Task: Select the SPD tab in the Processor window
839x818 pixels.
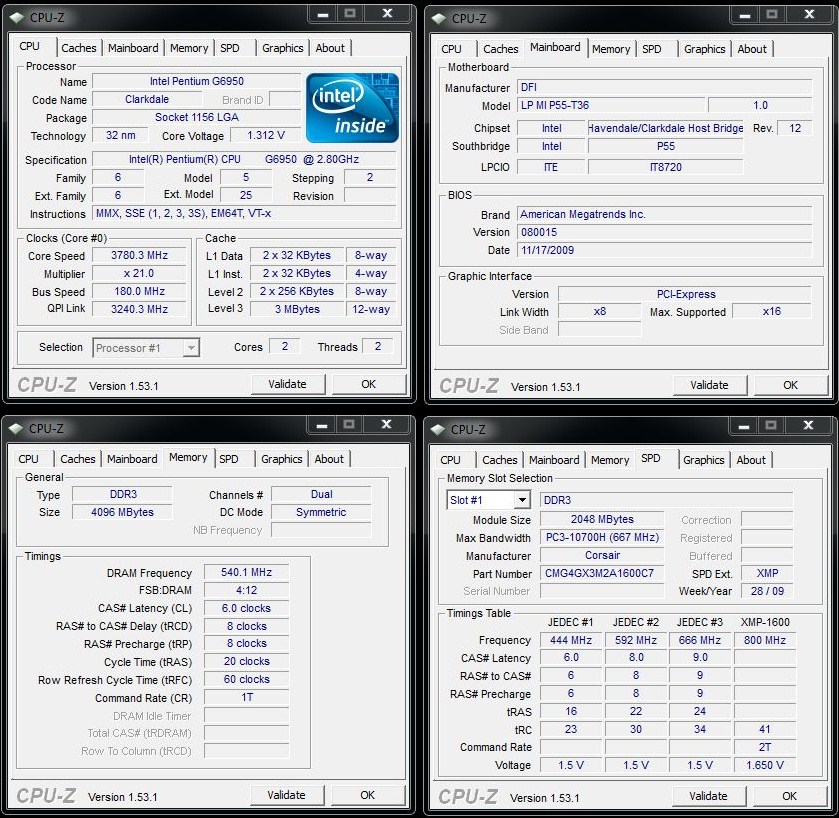Action: (x=230, y=48)
